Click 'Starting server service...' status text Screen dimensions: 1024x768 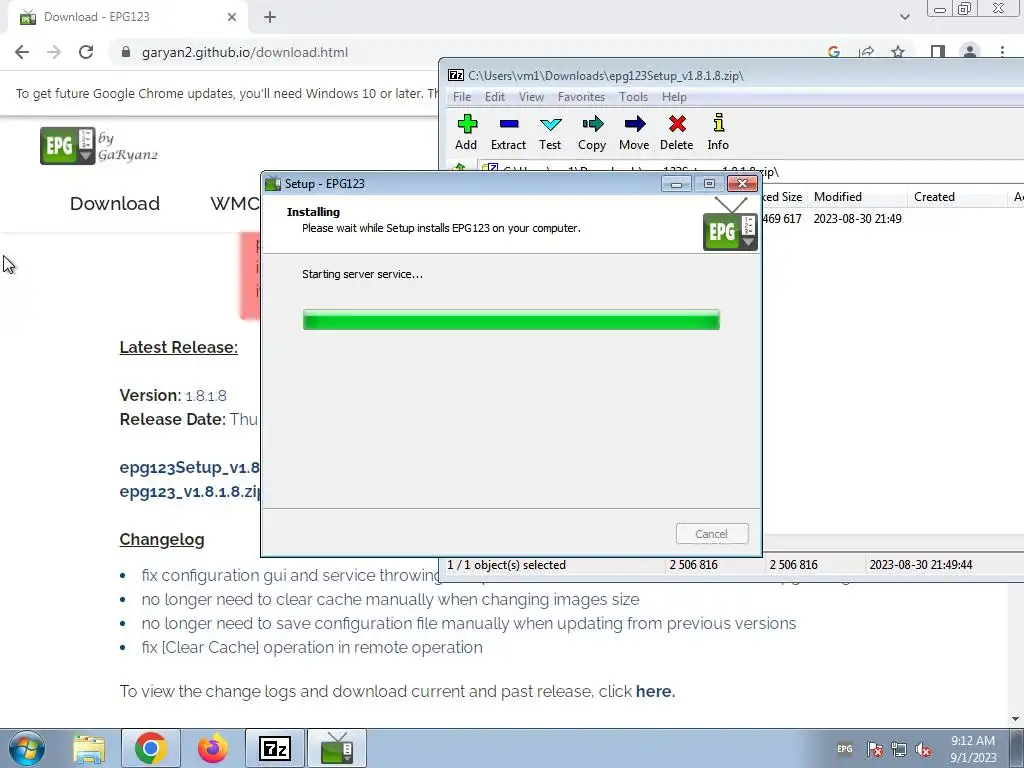[362, 274]
